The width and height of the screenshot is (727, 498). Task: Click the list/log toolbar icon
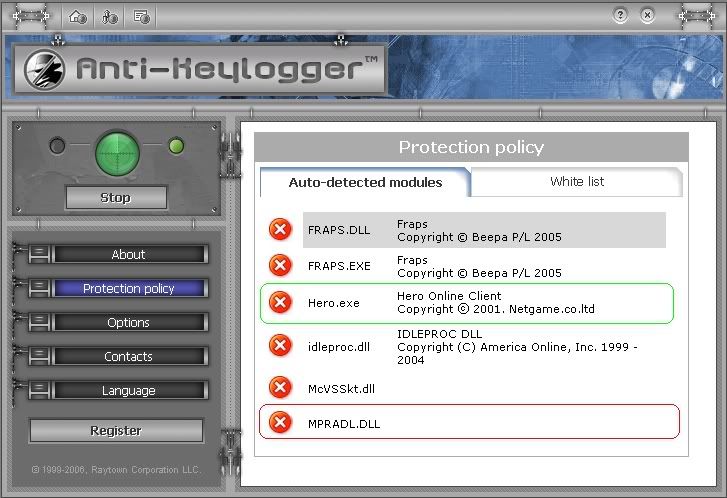click(141, 17)
